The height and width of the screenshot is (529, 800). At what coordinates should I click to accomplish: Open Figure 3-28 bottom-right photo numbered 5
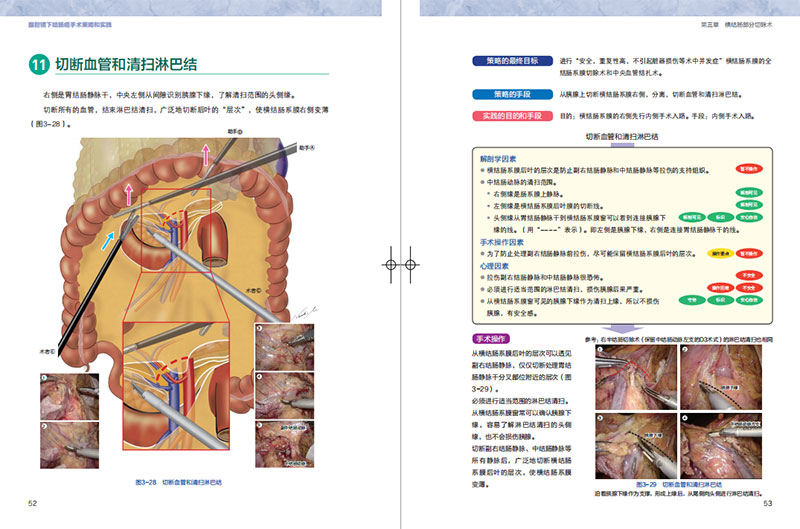(285, 444)
